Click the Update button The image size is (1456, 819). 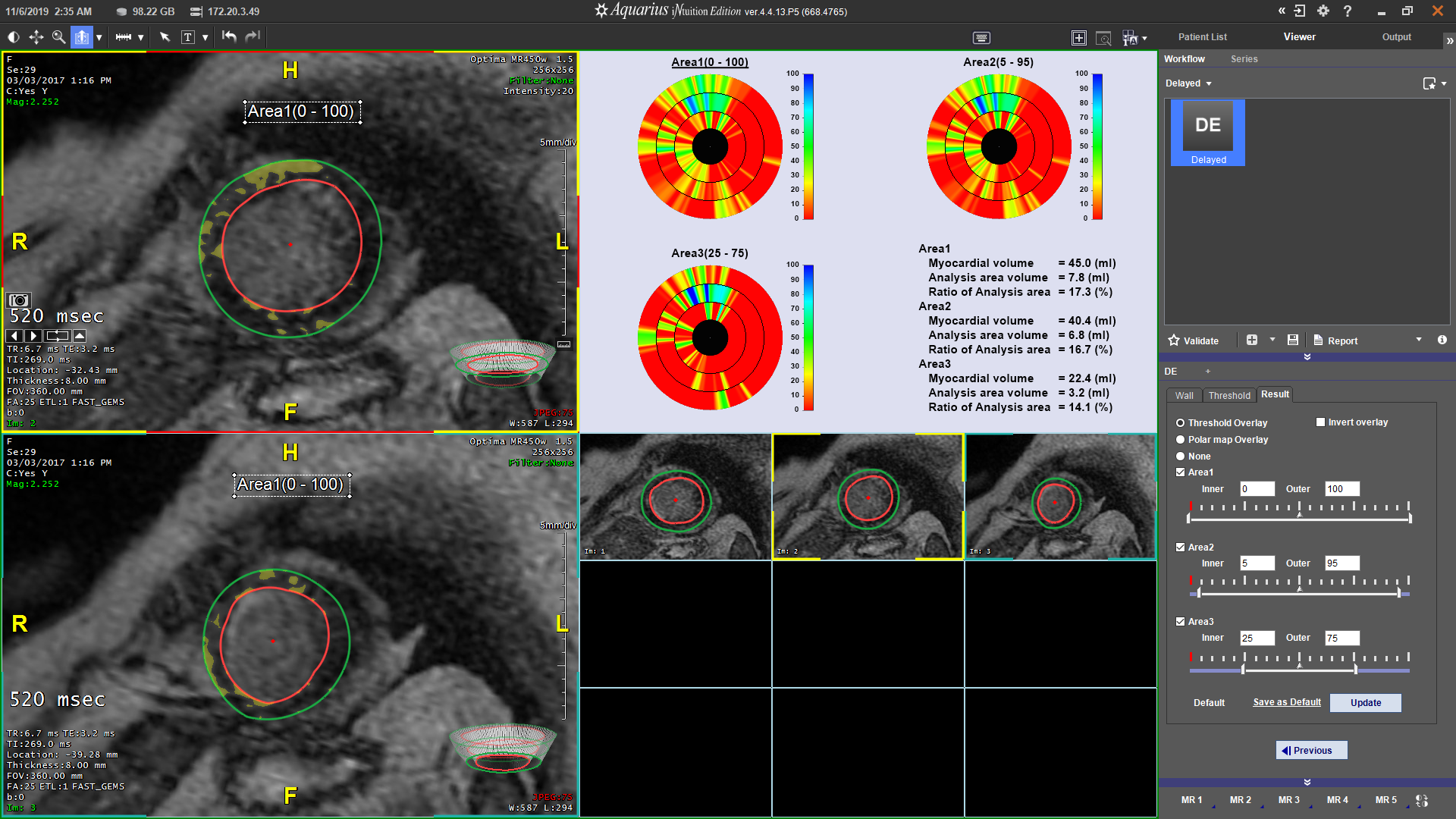[1365, 702]
